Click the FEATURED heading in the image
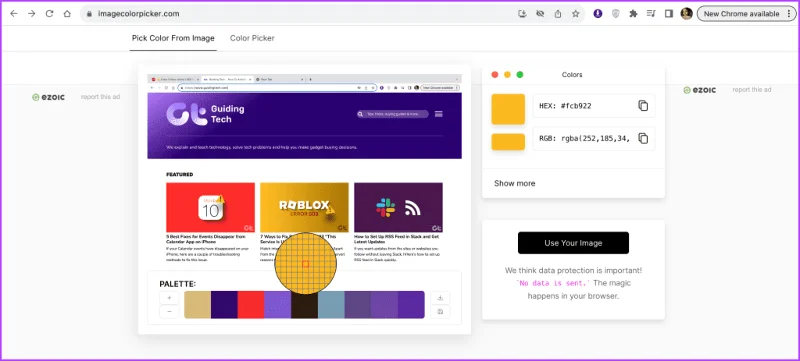The height and width of the screenshot is (361, 800). click(x=180, y=174)
